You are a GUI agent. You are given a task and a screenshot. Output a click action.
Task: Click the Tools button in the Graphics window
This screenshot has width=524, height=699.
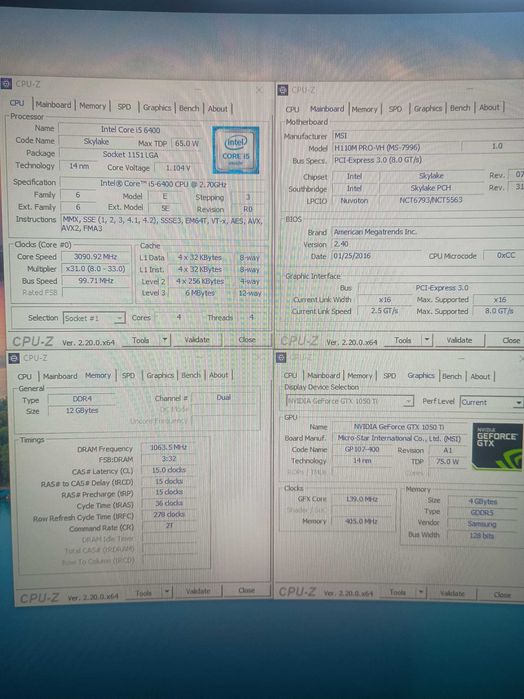[x=397, y=592]
